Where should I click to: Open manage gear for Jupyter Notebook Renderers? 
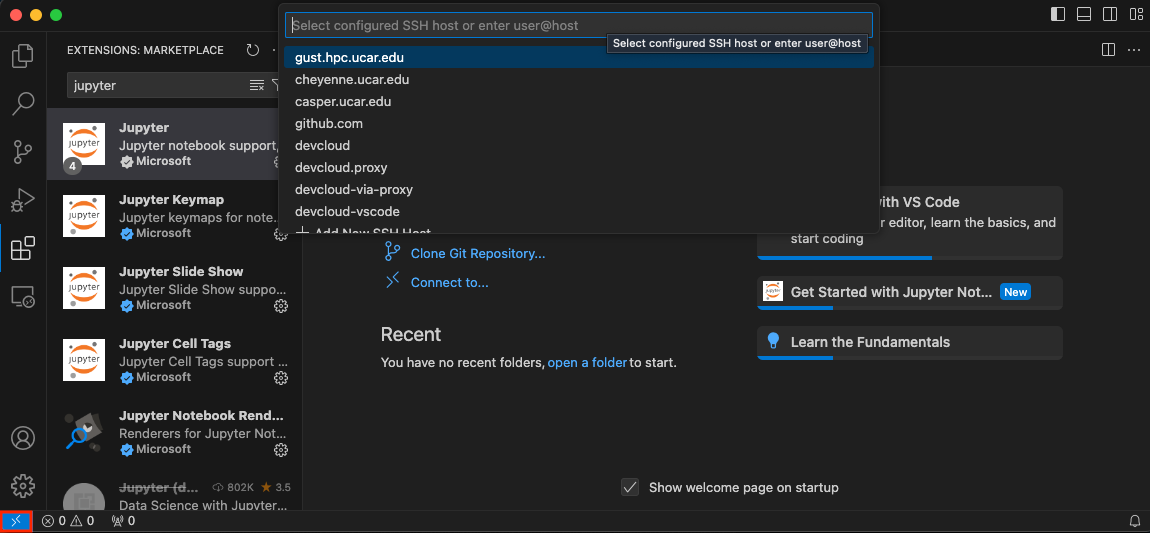coord(280,449)
